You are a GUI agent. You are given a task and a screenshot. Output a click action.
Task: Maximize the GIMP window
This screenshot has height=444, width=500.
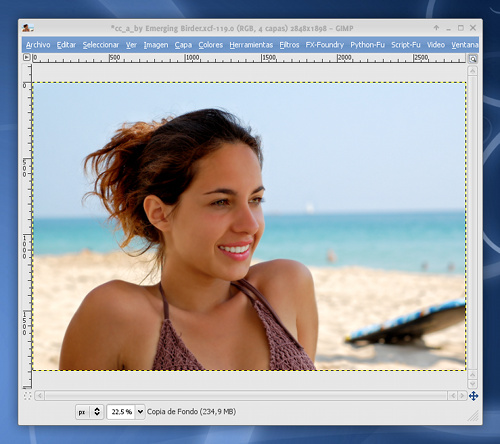tap(461, 28)
